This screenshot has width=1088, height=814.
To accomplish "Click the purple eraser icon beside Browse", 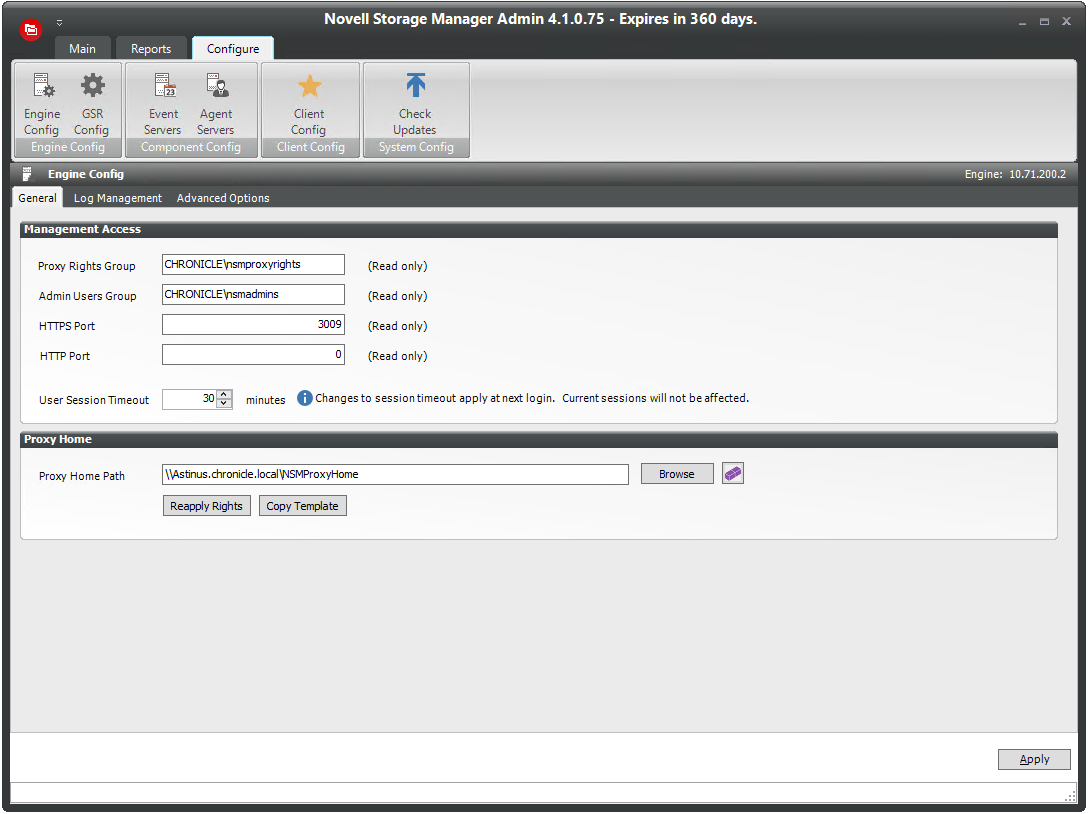I will [x=733, y=473].
